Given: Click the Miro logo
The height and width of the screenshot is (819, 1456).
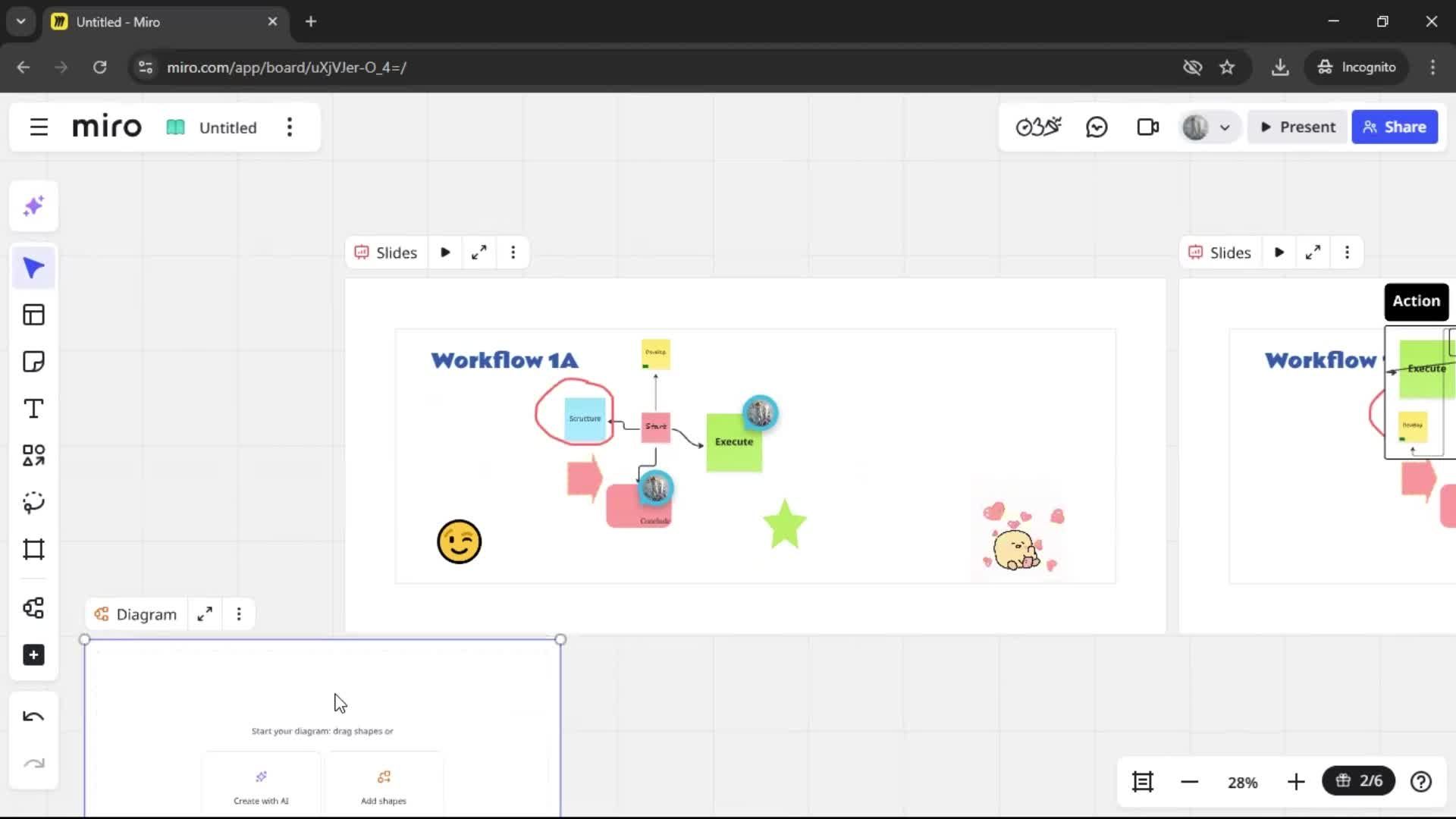Looking at the screenshot, I should (x=107, y=127).
